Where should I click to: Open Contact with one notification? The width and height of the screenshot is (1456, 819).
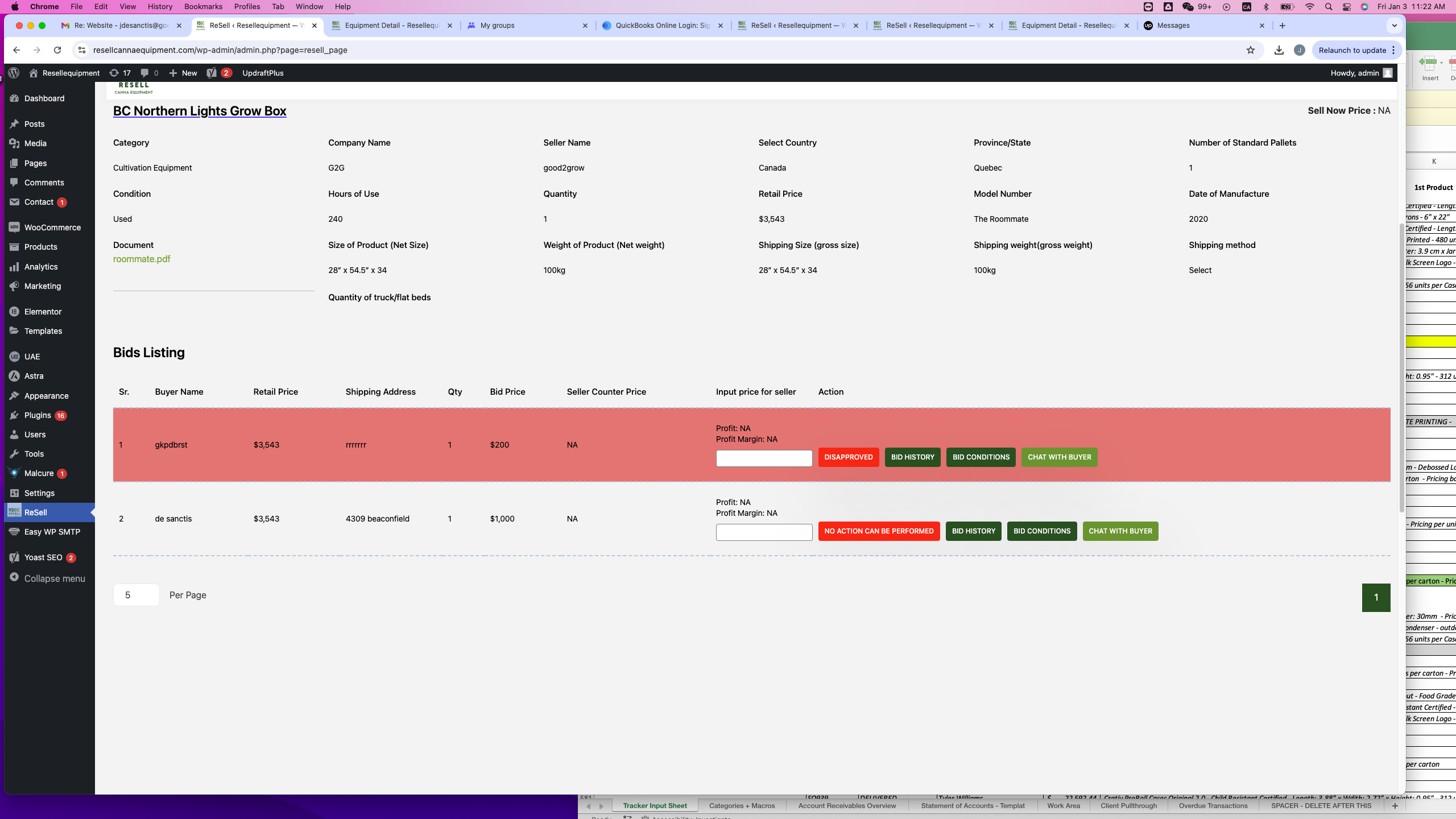pos(39,202)
